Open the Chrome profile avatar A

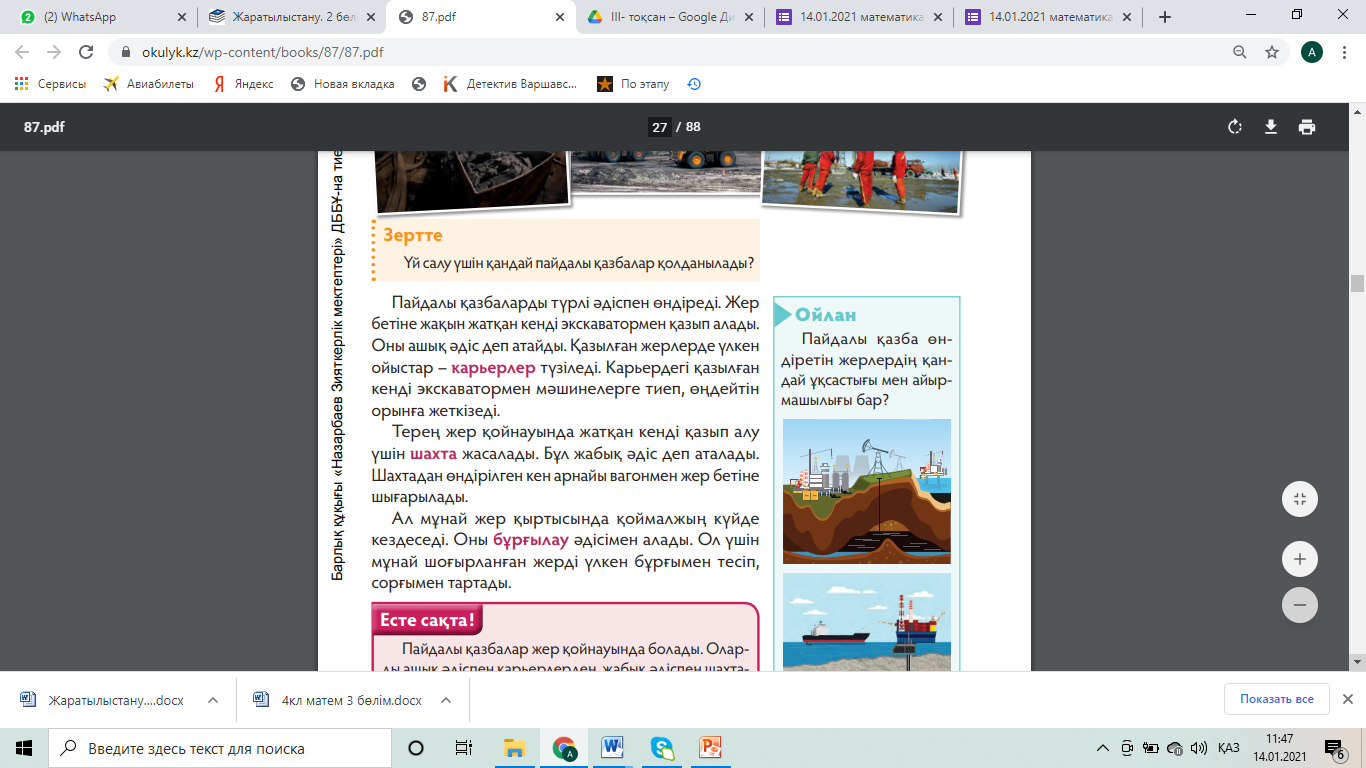(1312, 52)
